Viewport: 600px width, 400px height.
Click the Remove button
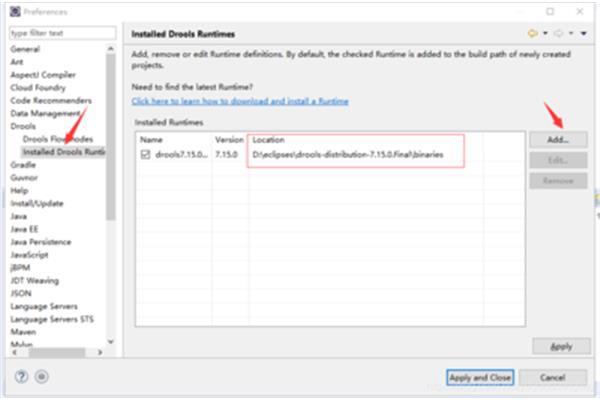(x=558, y=181)
